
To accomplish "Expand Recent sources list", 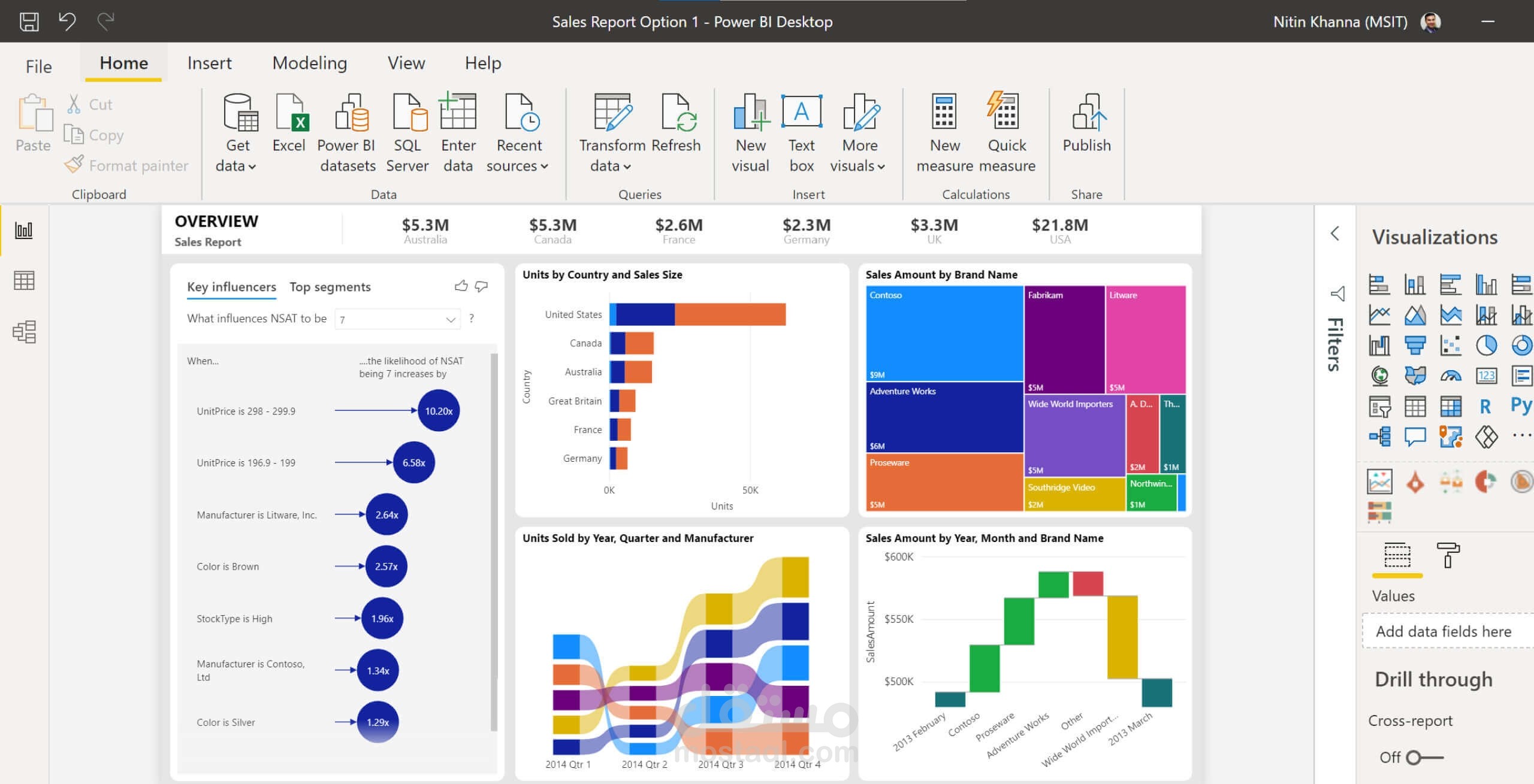I will click(x=518, y=132).
